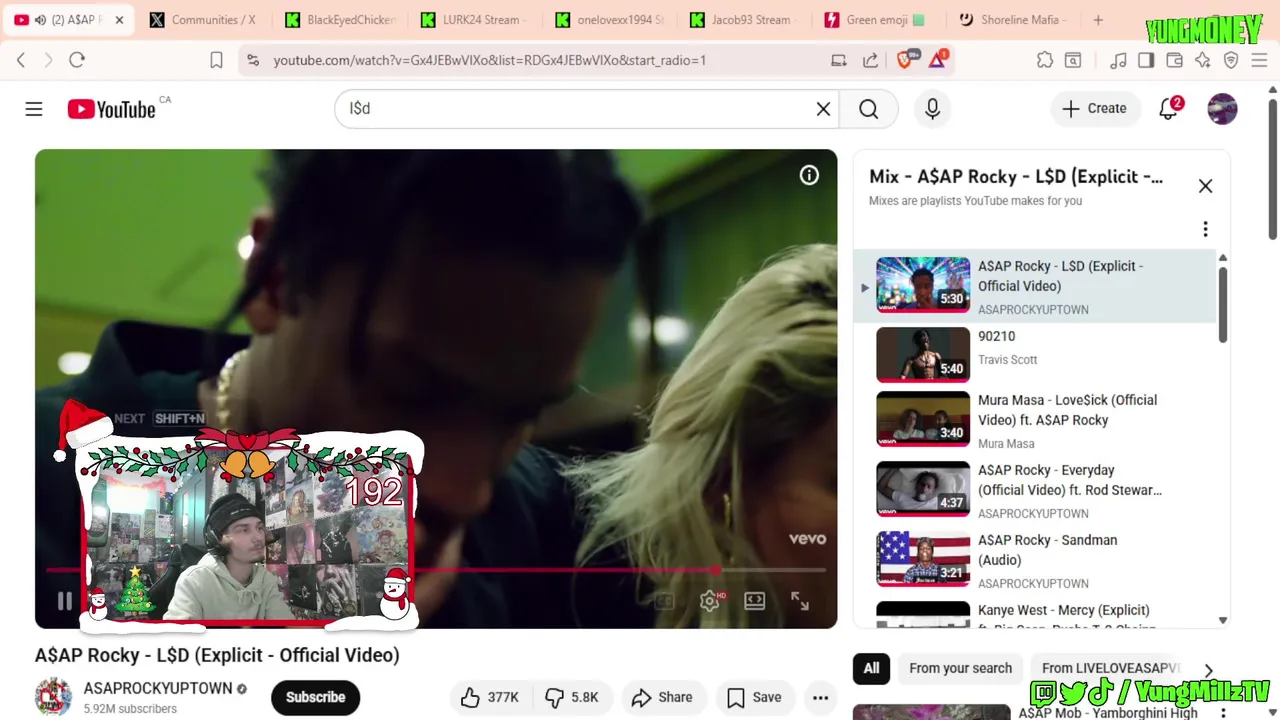Subscribe to ASAPROCKYUPTOWN
This screenshot has height=720, width=1280.
[x=315, y=697]
